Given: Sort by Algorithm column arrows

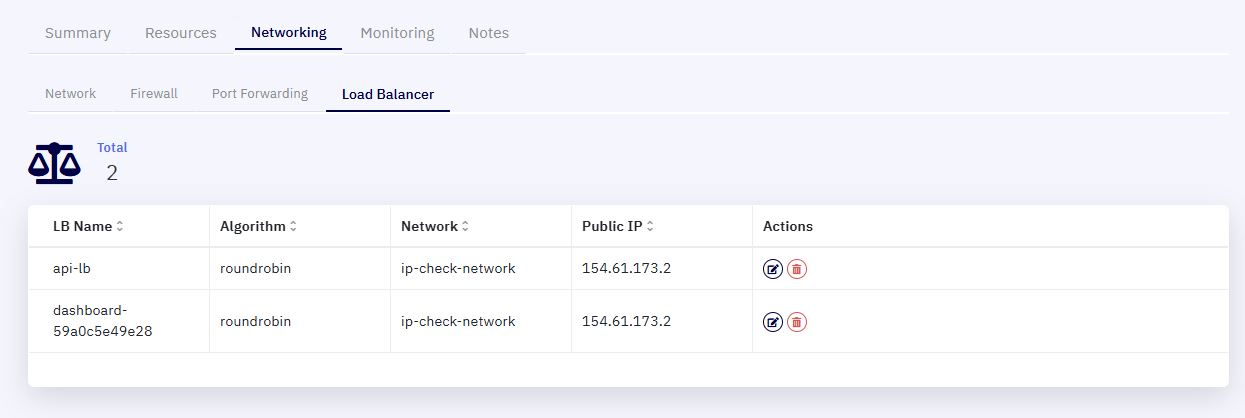Looking at the screenshot, I should coord(293,227).
